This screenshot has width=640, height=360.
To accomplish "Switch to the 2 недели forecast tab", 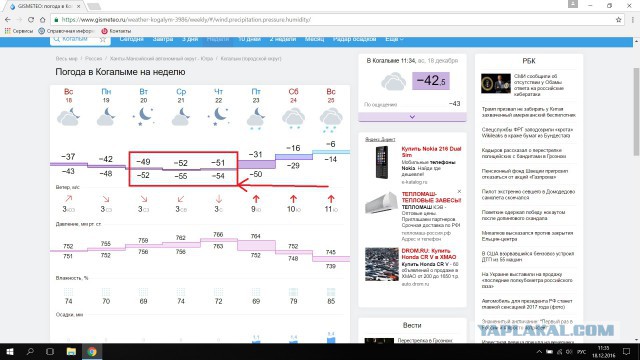I will click(282, 39).
